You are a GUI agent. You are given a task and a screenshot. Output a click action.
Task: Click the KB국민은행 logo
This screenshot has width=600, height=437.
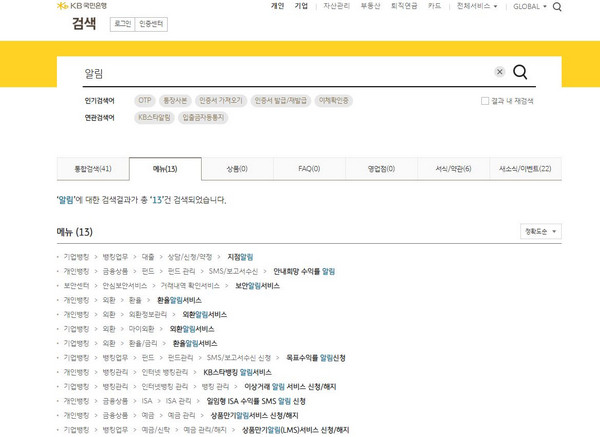82,6
